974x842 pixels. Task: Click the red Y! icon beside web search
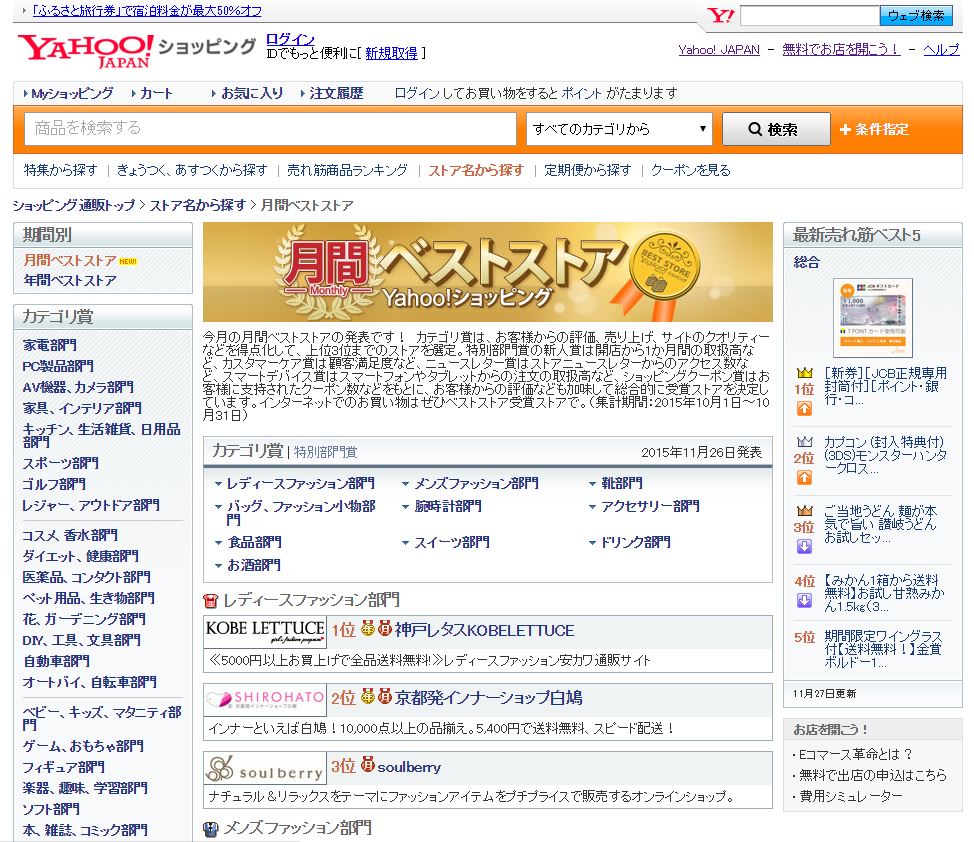tap(721, 16)
